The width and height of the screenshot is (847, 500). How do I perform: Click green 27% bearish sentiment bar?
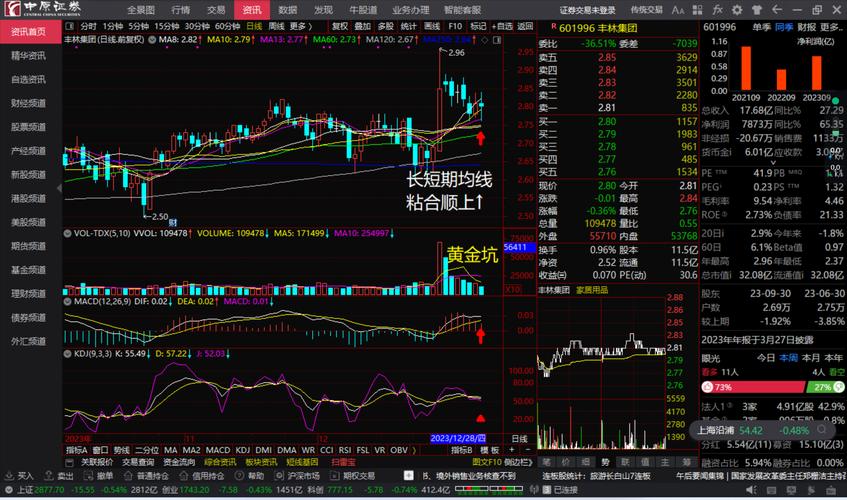tap(824, 387)
